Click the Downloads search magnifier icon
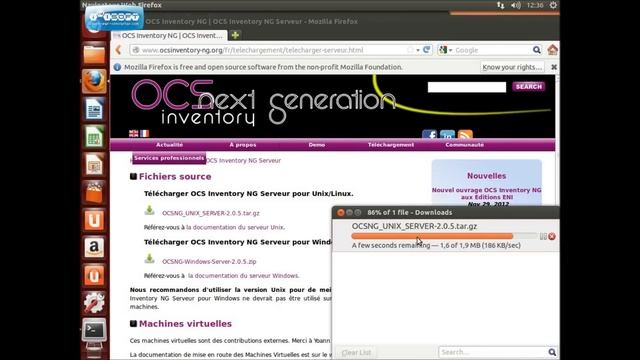This screenshot has width=640, height=360. pos(552,352)
